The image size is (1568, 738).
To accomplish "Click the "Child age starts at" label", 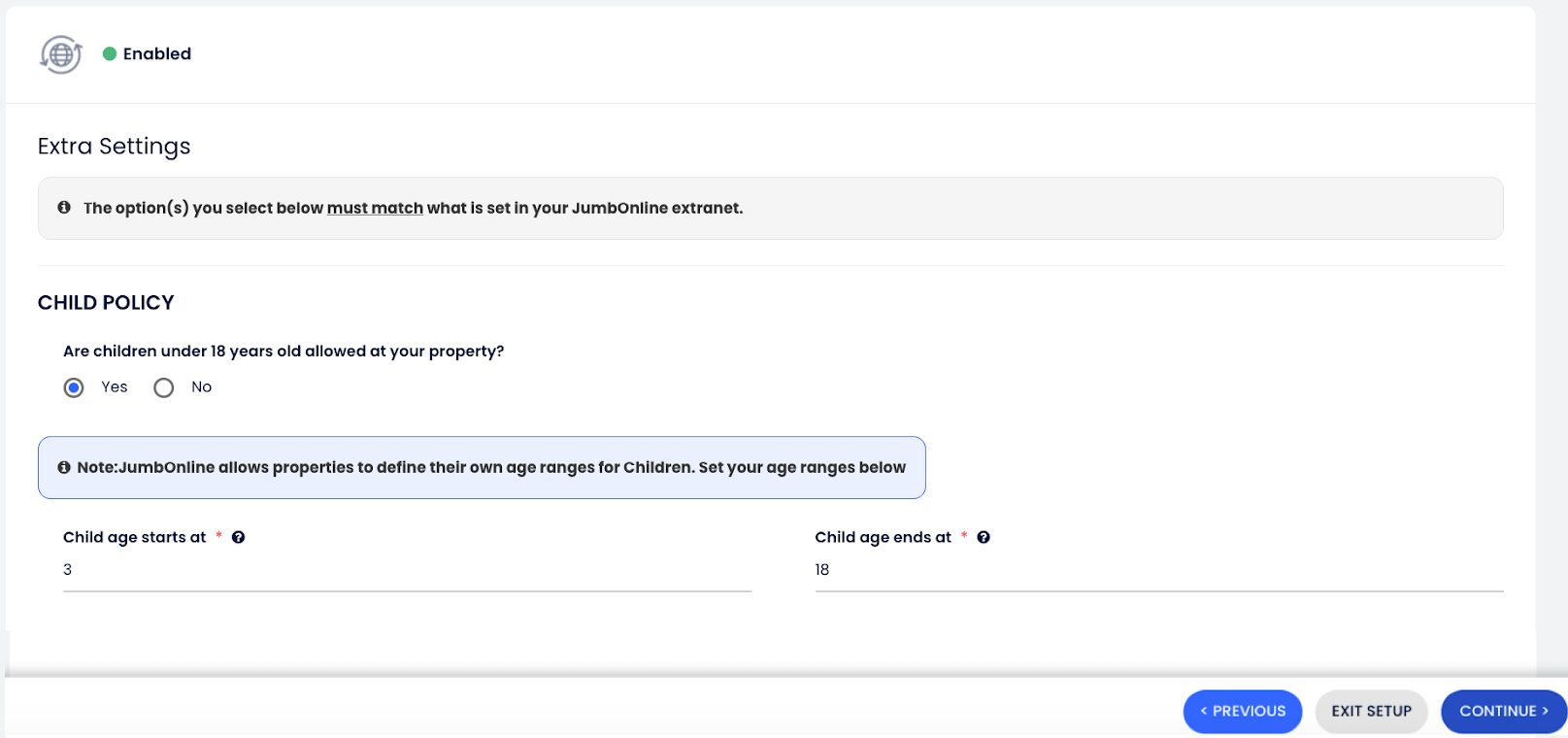I will click(x=135, y=537).
